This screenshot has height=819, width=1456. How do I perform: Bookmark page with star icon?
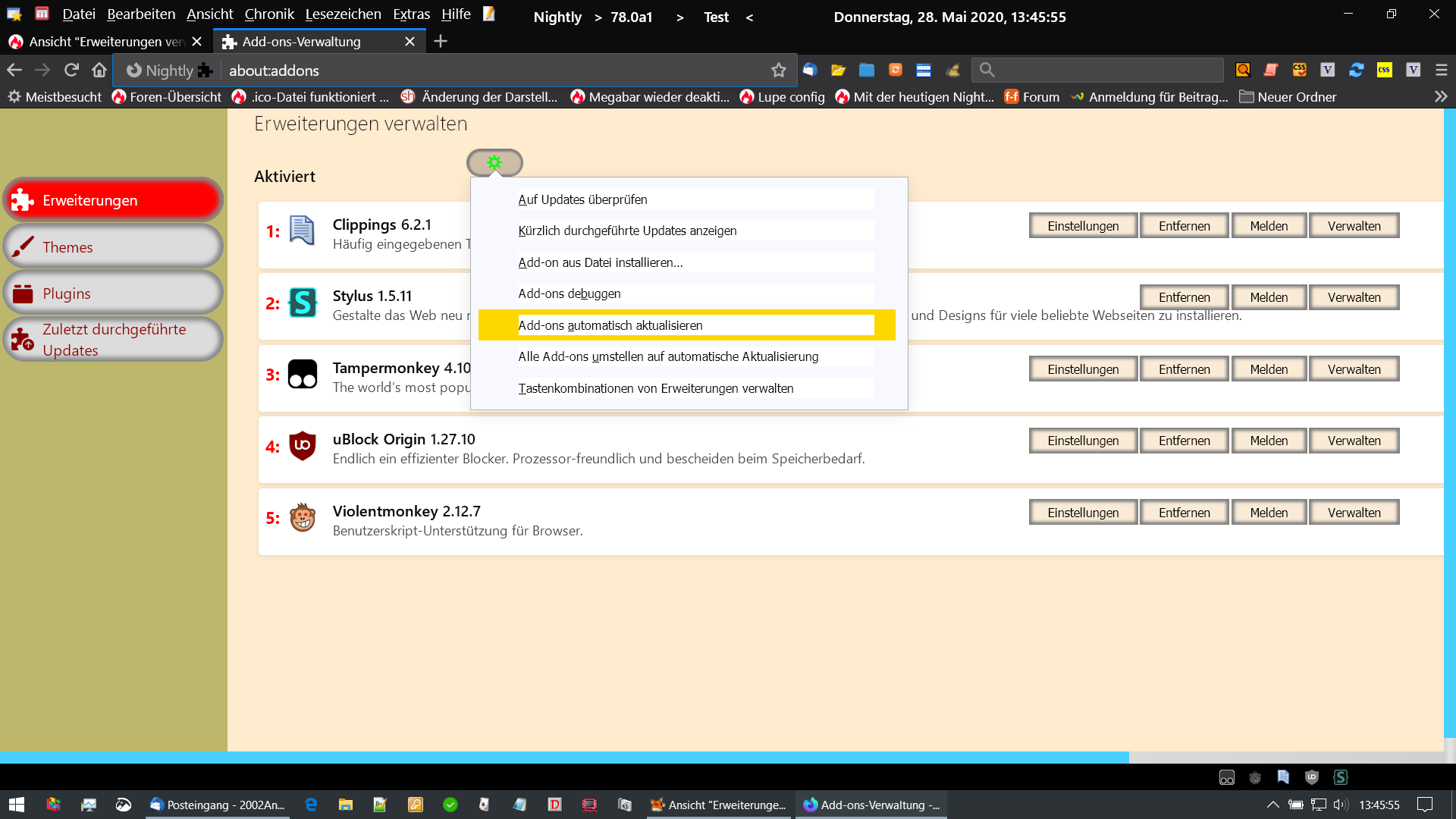click(779, 71)
